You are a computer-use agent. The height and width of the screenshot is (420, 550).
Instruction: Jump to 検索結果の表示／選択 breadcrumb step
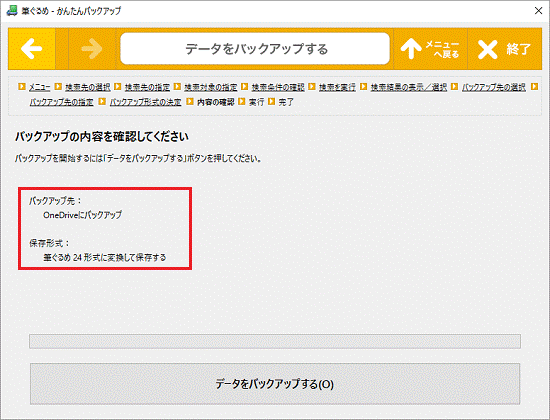(x=409, y=87)
